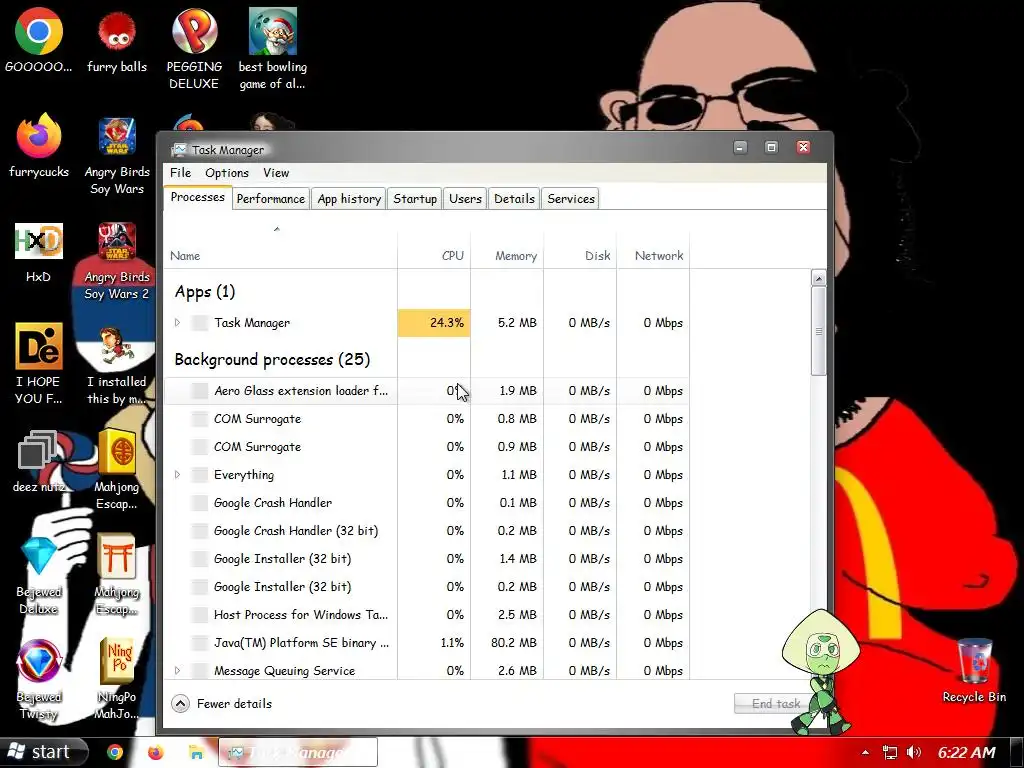The width and height of the screenshot is (1024, 768).
Task: Expand the Task Manager process row
Action: click(x=177, y=322)
